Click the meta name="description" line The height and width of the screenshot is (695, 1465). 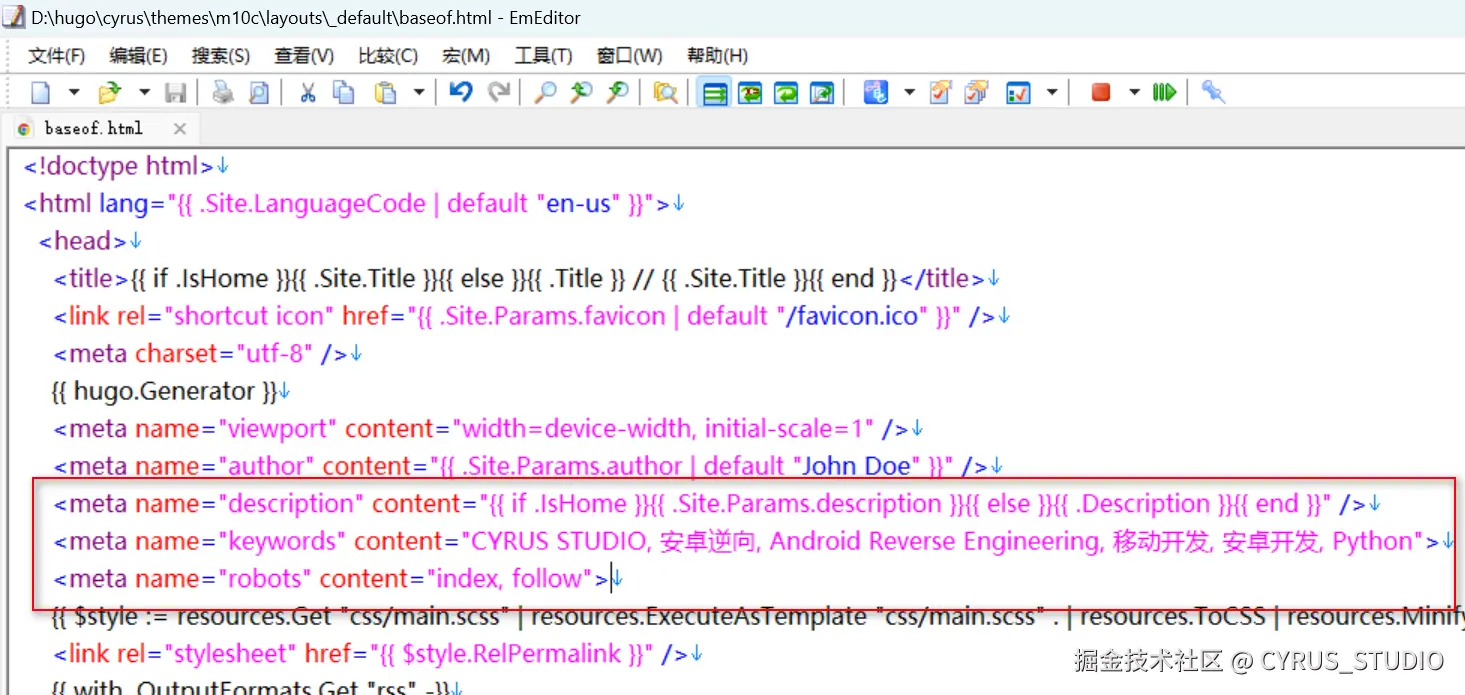(x=717, y=503)
